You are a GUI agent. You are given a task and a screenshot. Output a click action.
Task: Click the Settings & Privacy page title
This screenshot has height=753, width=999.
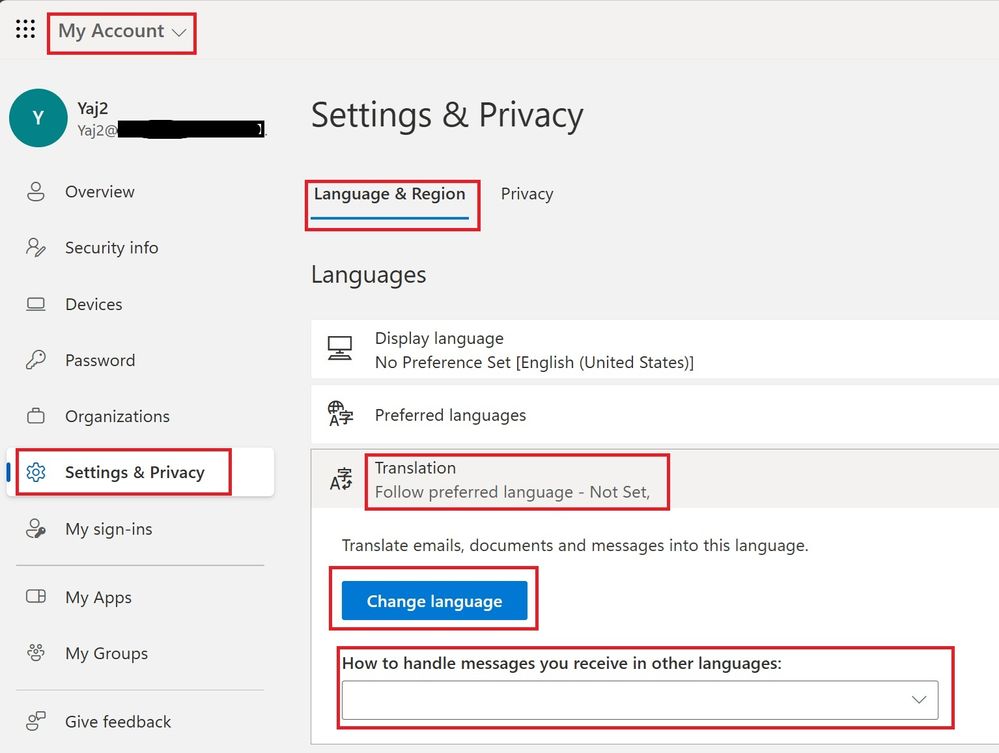(447, 115)
